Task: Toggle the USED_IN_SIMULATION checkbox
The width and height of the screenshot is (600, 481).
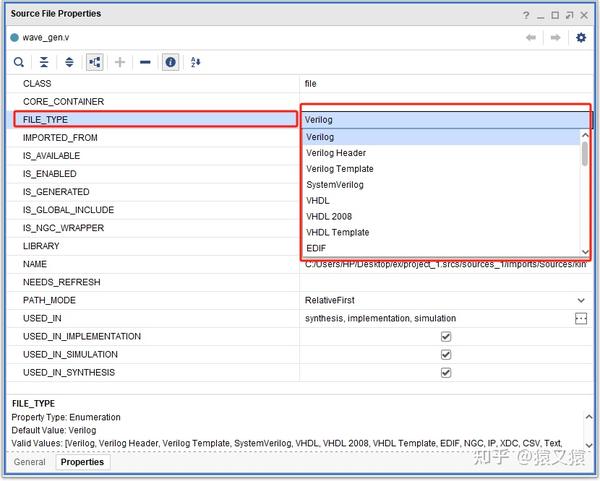Action: click(x=446, y=355)
